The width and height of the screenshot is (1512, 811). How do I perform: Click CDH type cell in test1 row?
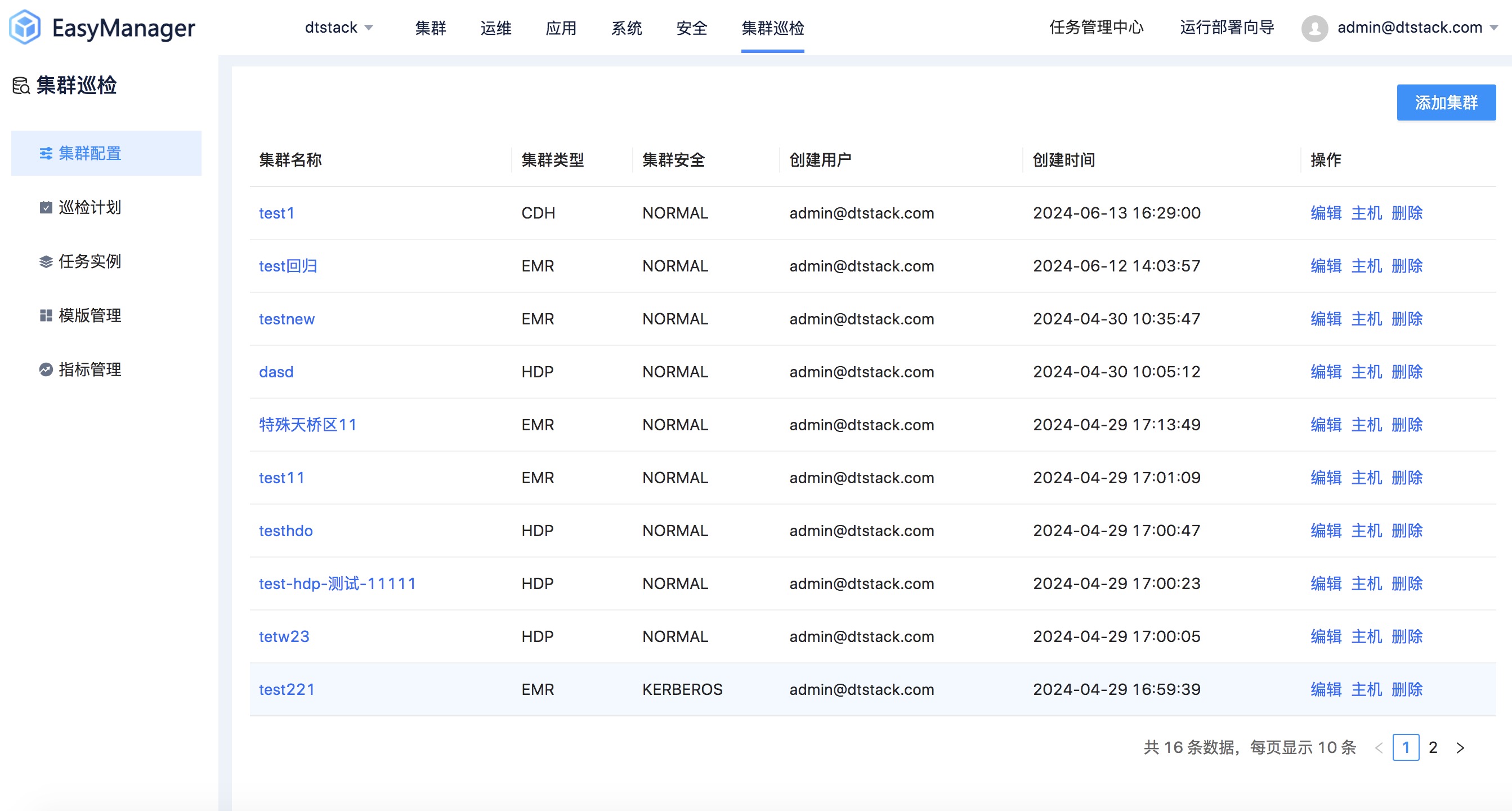[538, 213]
